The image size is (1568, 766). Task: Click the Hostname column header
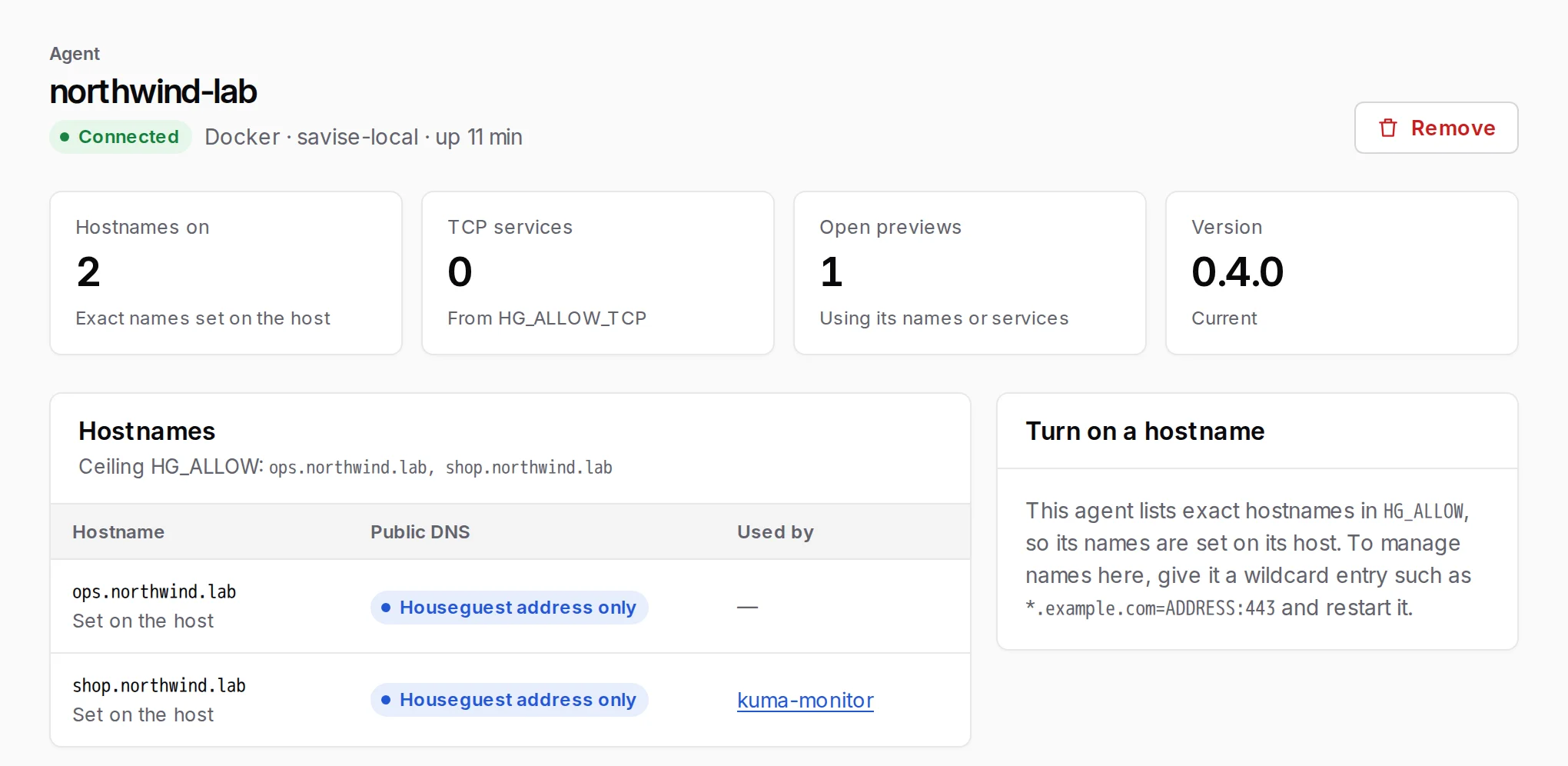tap(118, 532)
